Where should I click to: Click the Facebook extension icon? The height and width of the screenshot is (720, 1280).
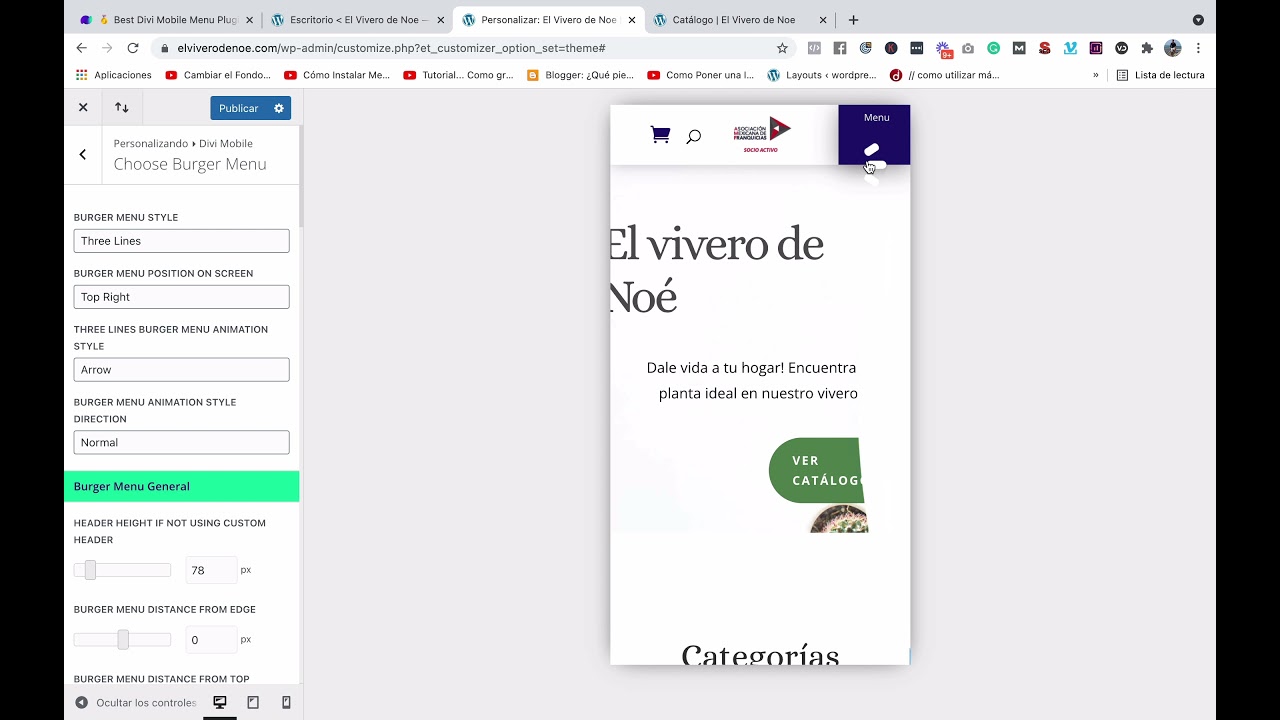840,48
